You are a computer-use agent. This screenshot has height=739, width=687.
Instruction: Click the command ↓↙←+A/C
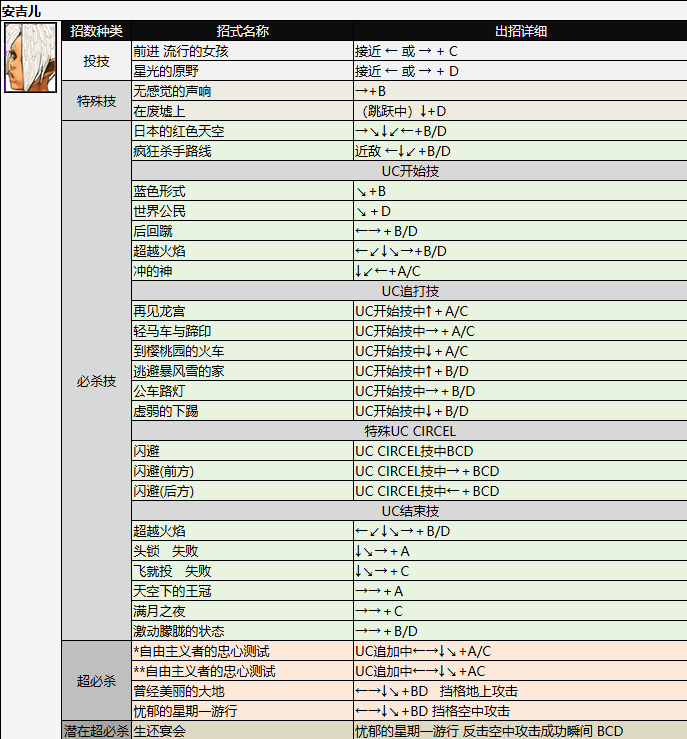tap(388, 271)
